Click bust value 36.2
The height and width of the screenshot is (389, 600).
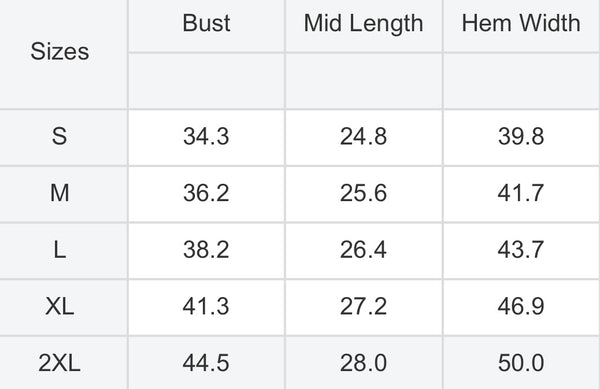(x=206, y=193)
